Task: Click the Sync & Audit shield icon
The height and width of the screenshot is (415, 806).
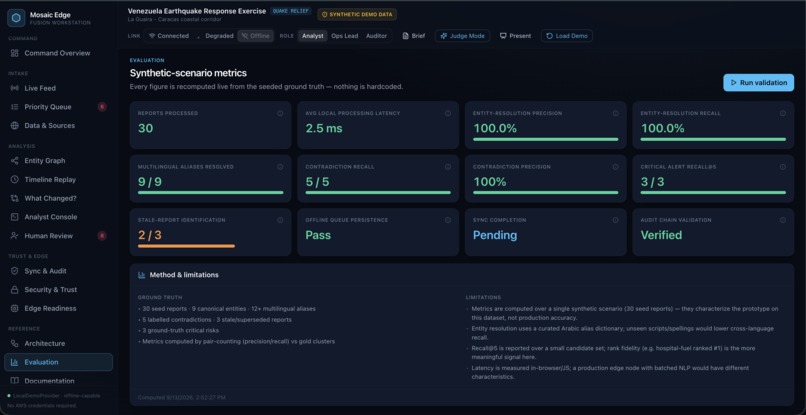Action: click(14, 271)
